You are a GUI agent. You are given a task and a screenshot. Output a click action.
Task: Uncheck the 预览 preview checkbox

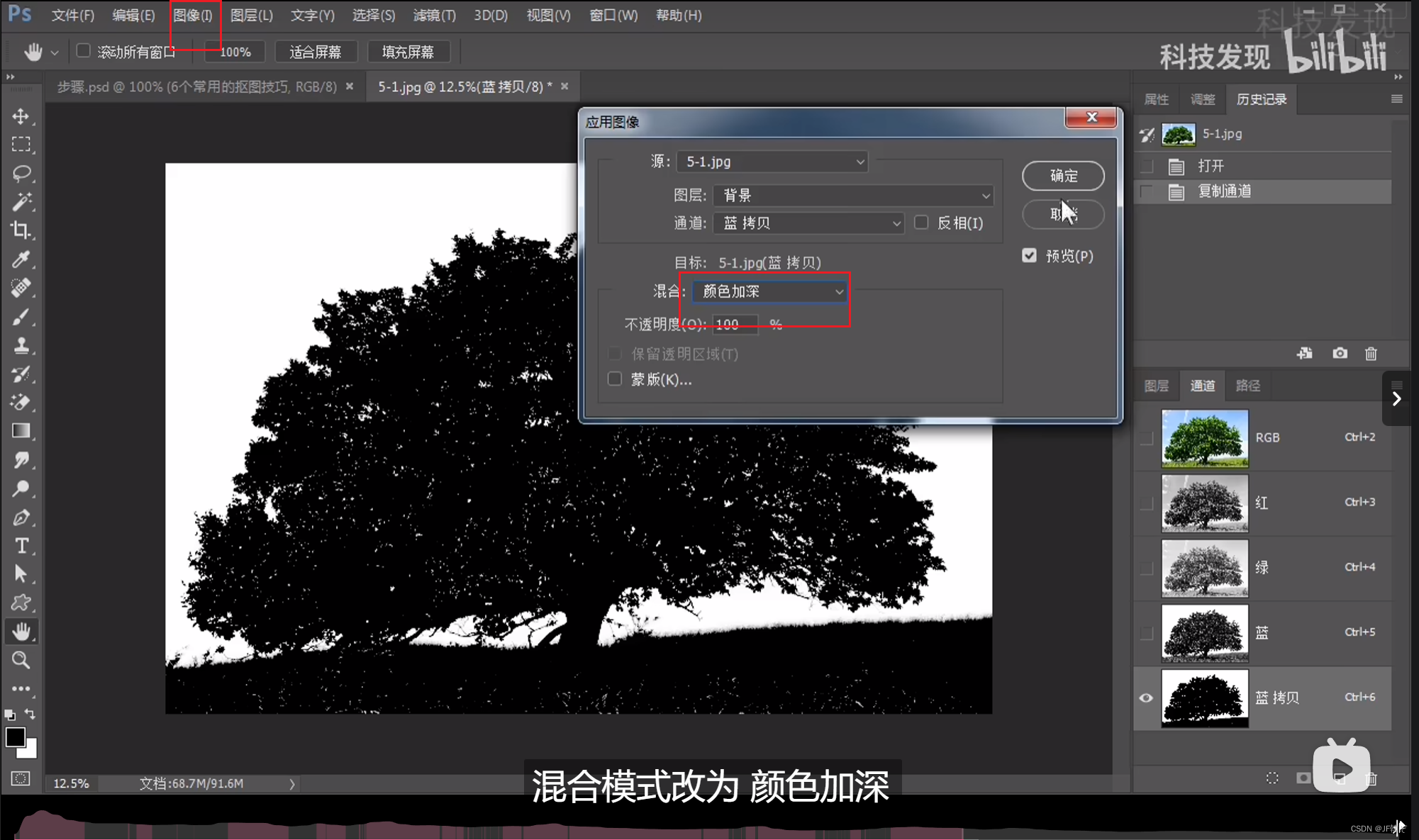pos(1030,255)
